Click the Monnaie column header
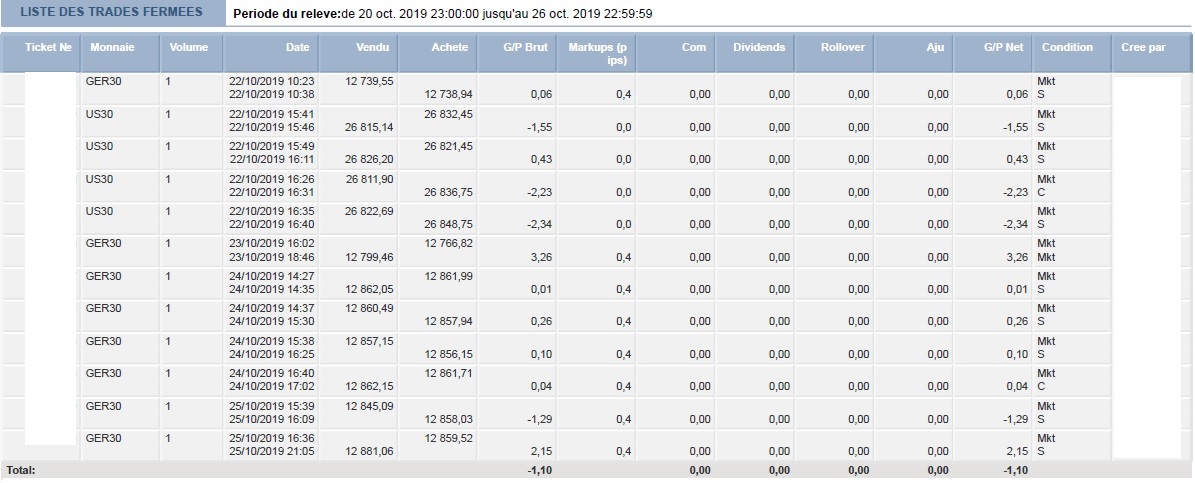 coord(120,53)
